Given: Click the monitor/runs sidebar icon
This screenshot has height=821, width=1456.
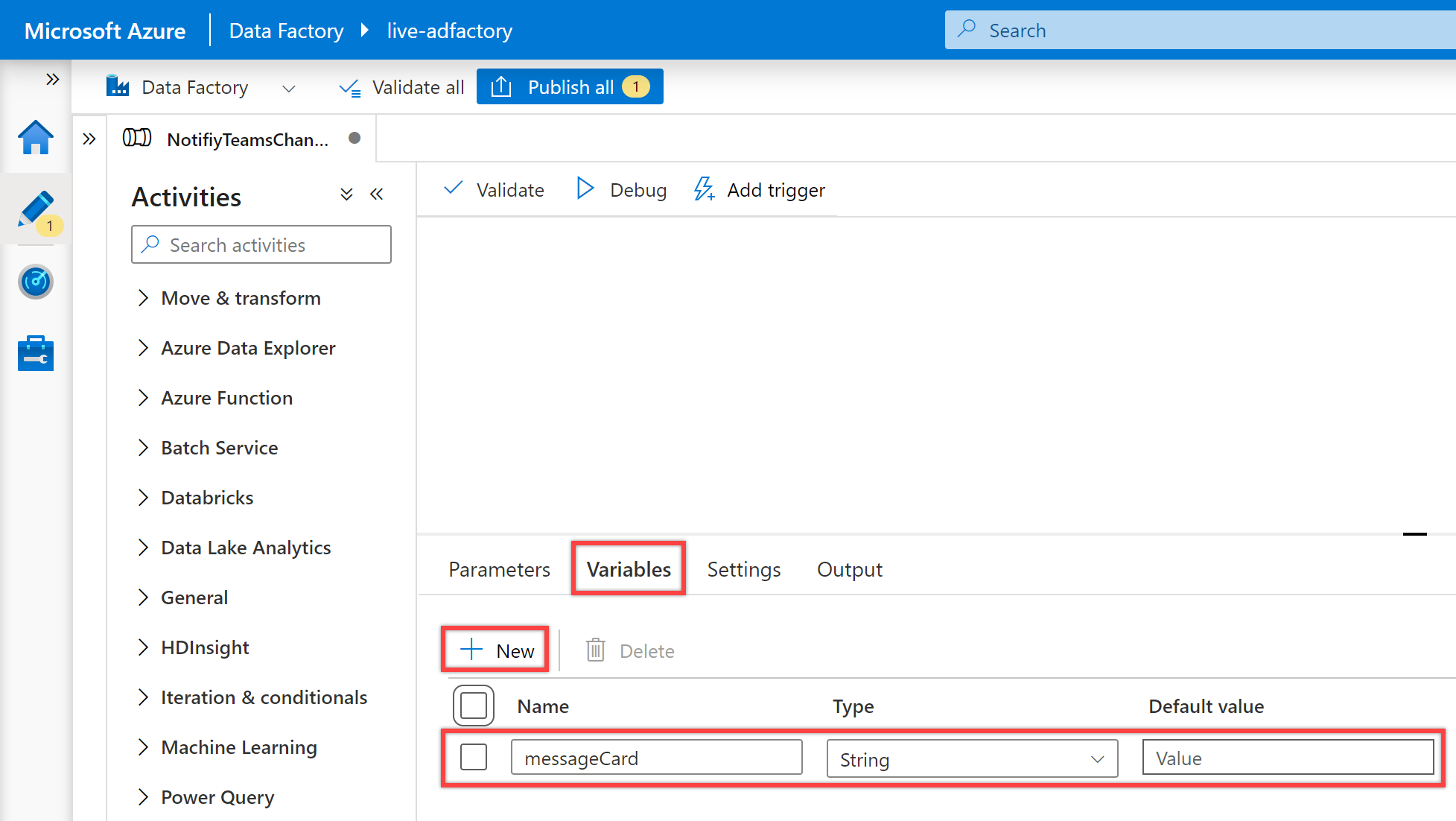Looking at the screenshot, I should [x=35, y=281].
